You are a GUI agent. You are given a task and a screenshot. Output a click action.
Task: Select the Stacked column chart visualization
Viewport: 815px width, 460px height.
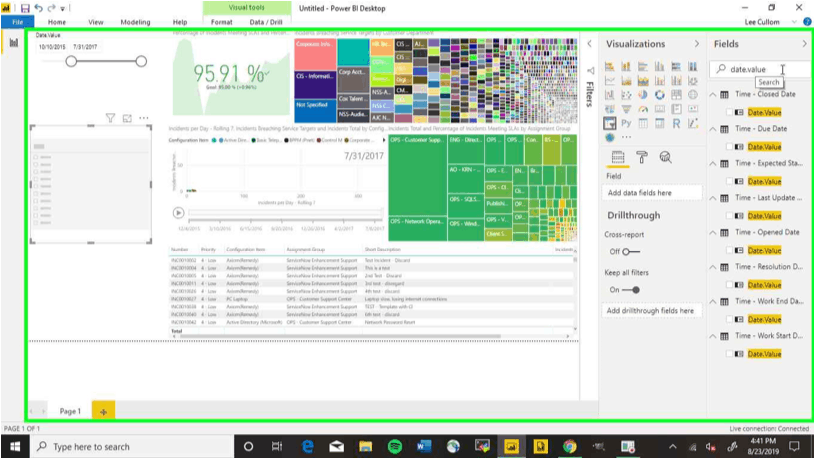pos(626,67)
